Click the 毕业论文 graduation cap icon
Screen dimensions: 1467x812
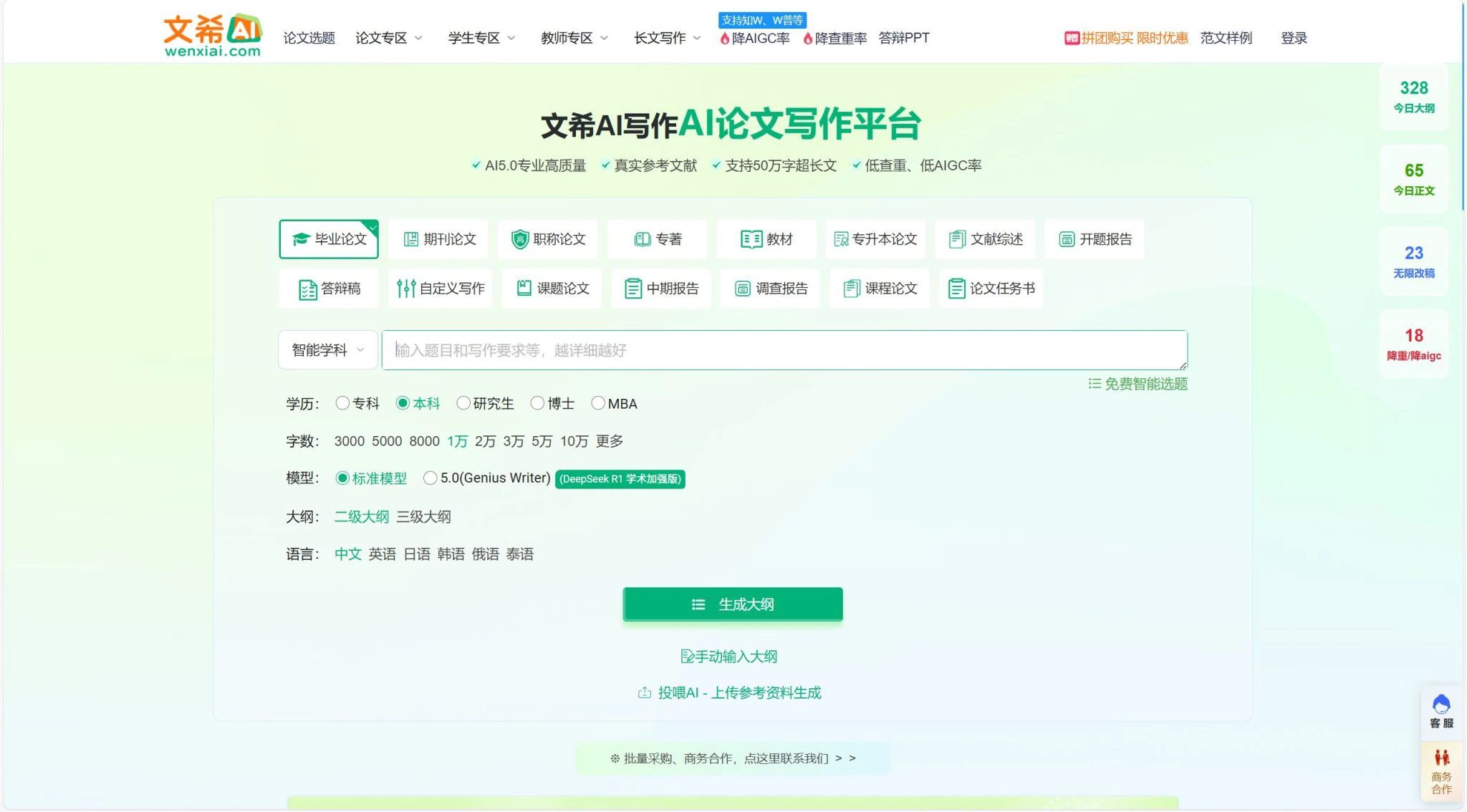click(x=301, y=239)
